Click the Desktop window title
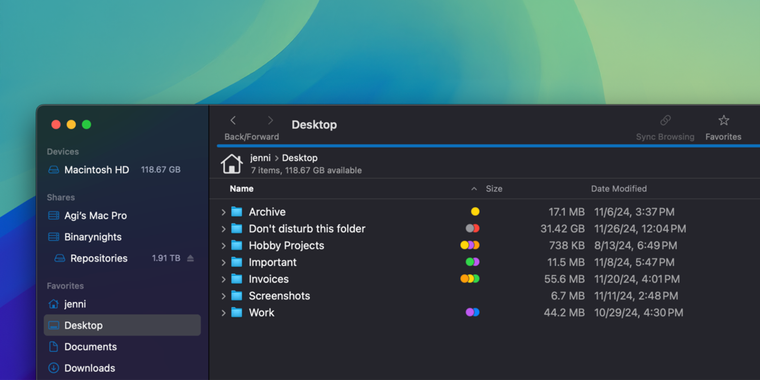The width and height of the screenshot is (760, 380). (x=314, y=125)
